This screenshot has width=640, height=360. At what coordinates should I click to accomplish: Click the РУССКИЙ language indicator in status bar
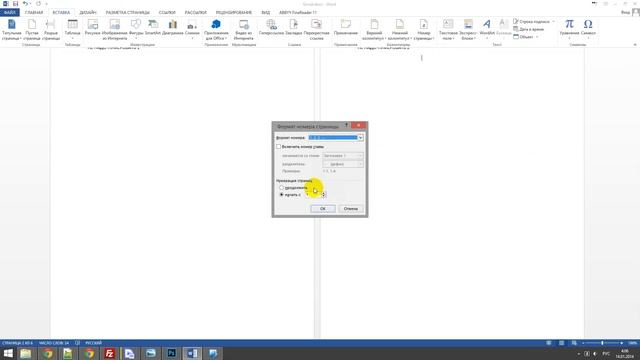click(93, 343)
